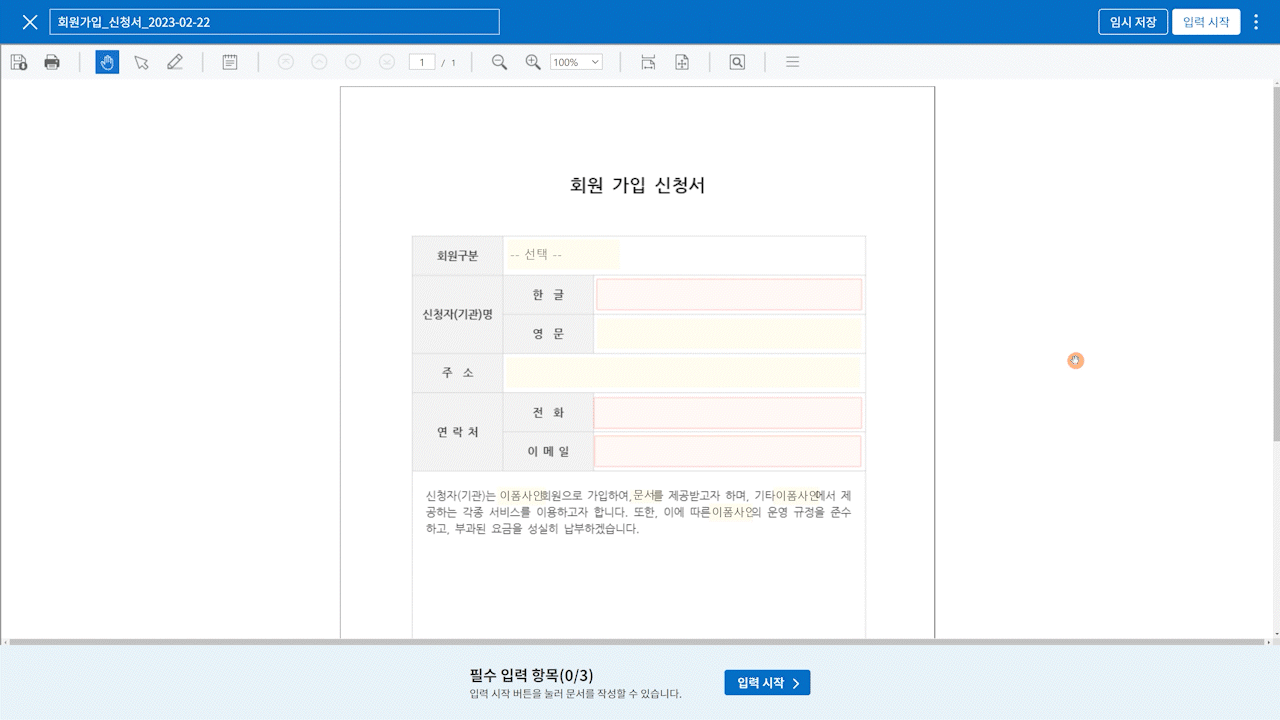Open the notes panel icon
The height and width of the screenshot is (720, 1280).
pos(230,62)
